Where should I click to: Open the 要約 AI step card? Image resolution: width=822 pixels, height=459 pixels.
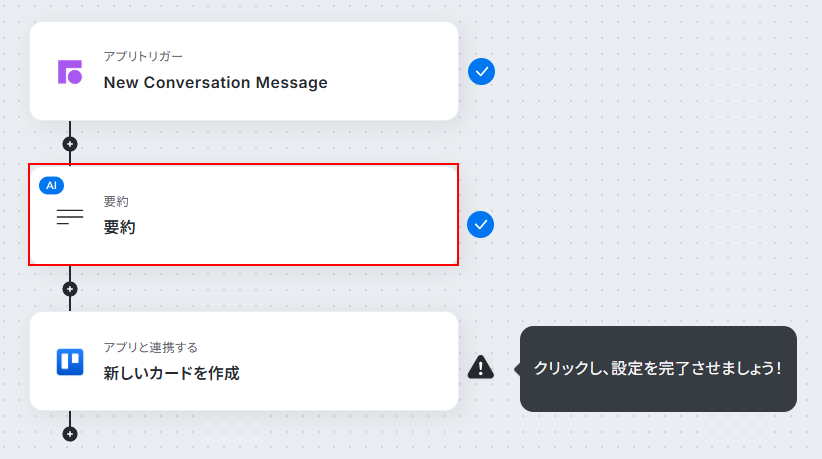click(x=244, y=215)
